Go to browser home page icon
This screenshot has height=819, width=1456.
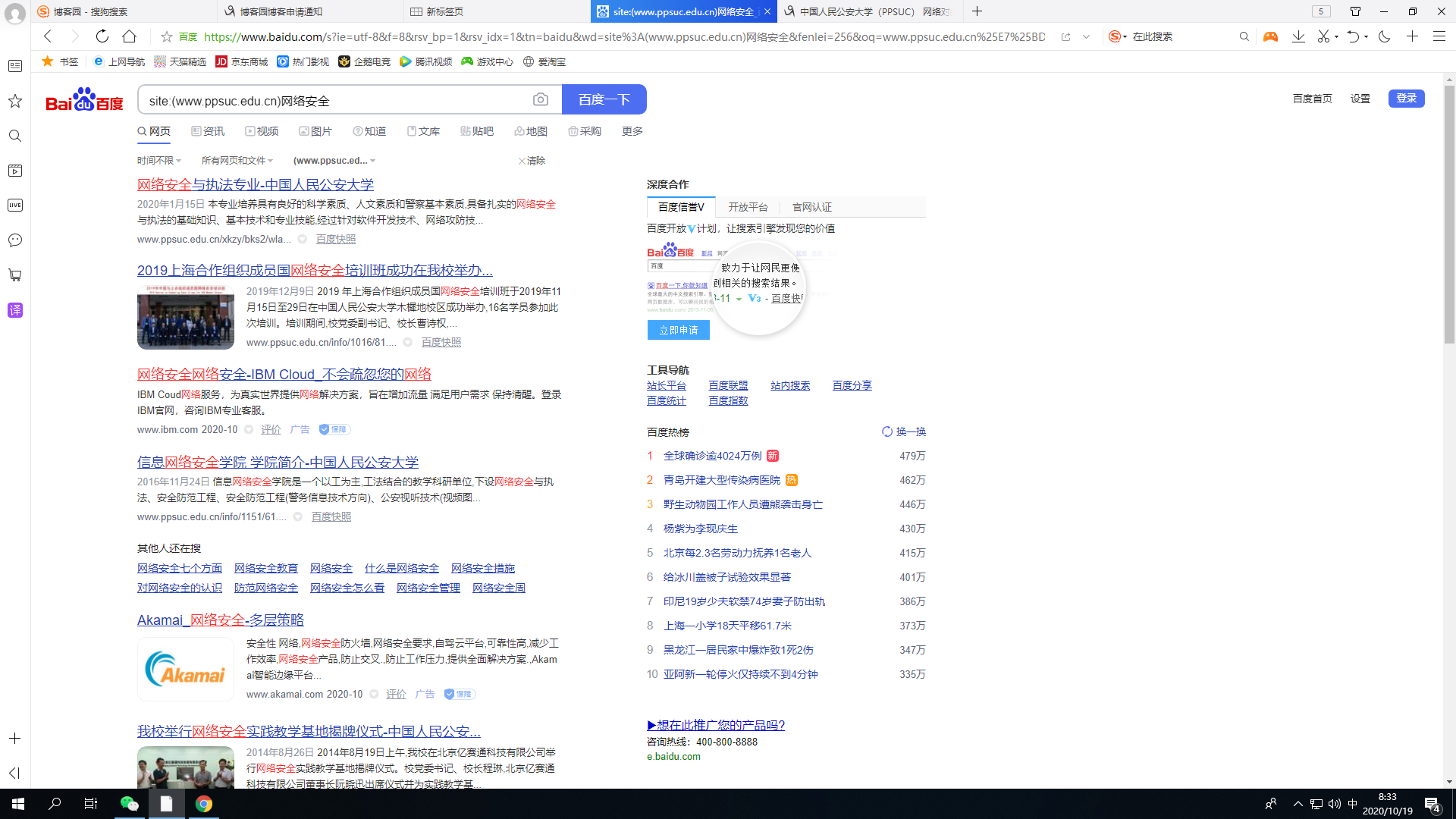tap(130, 36)
